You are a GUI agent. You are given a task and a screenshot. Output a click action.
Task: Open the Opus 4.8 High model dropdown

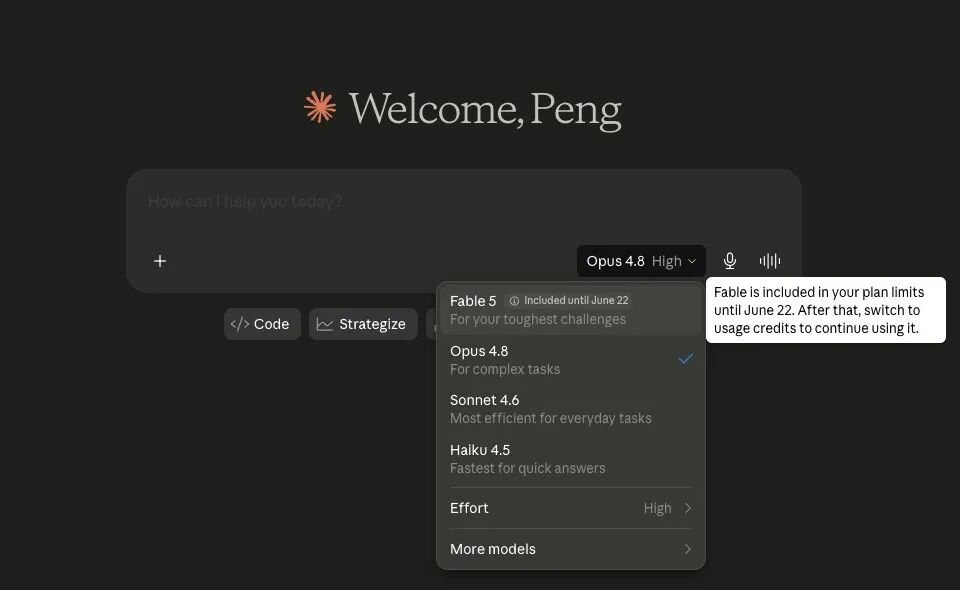[641, 261]
